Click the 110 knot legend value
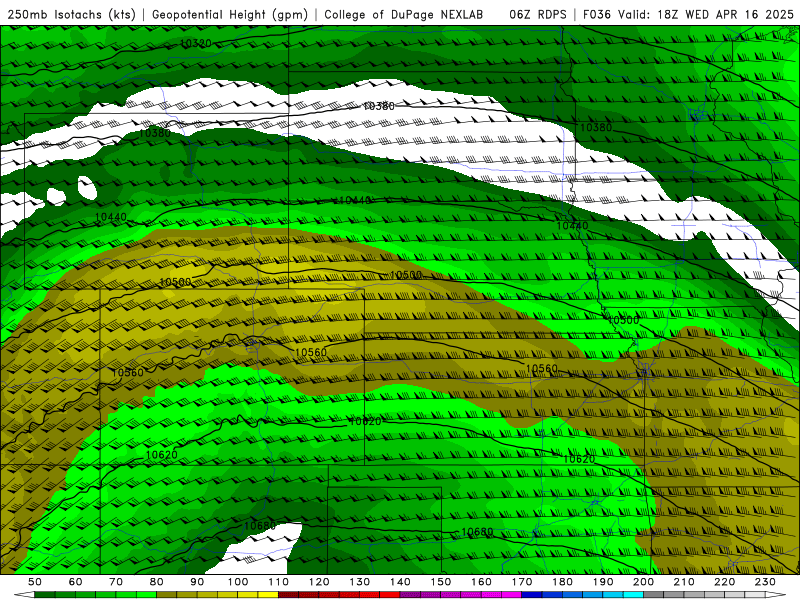 pyautogui.click(x=279, y=582)
